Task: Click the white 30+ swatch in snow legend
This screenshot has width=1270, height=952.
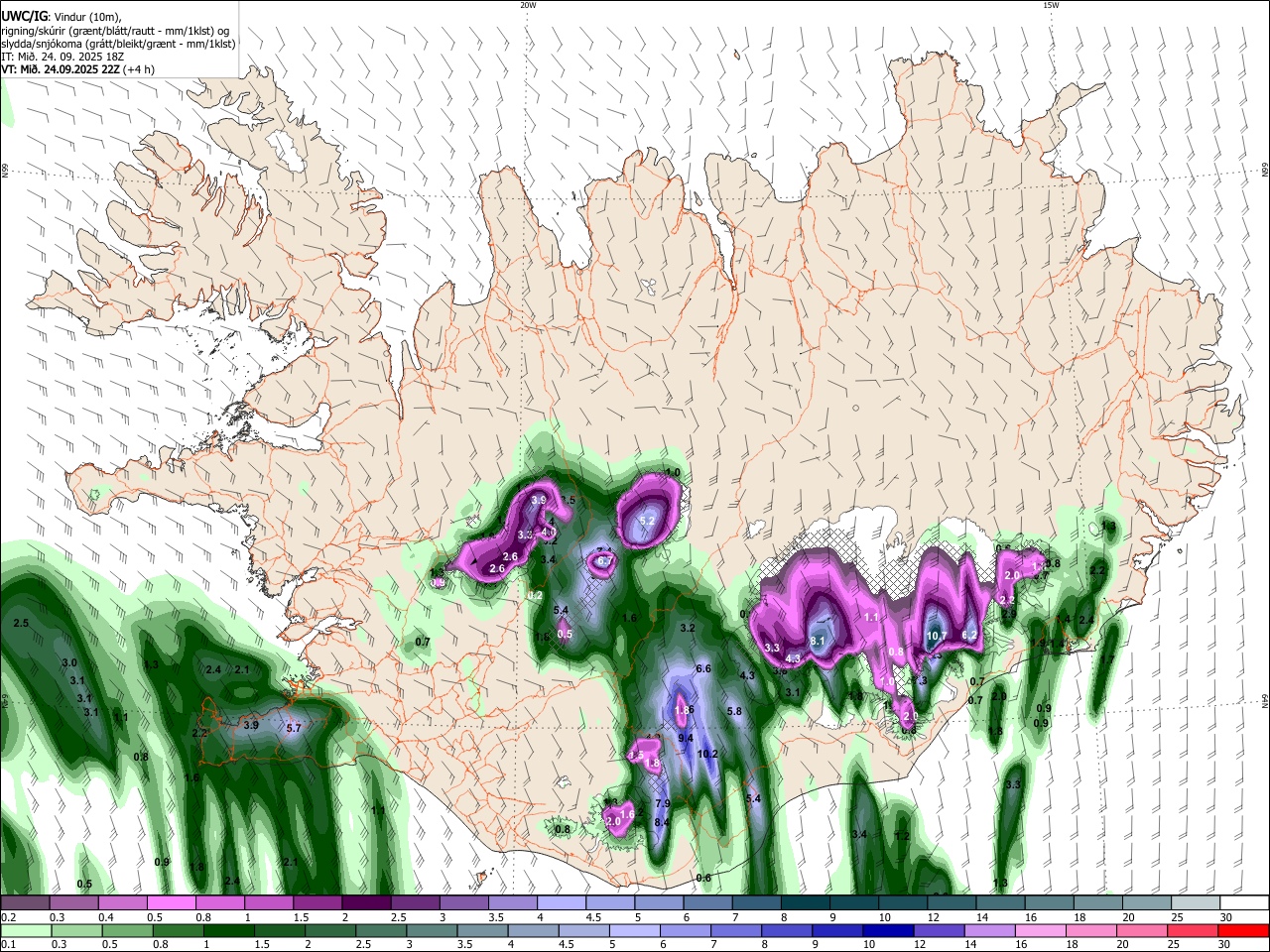Action: [x=1244, y=902]
